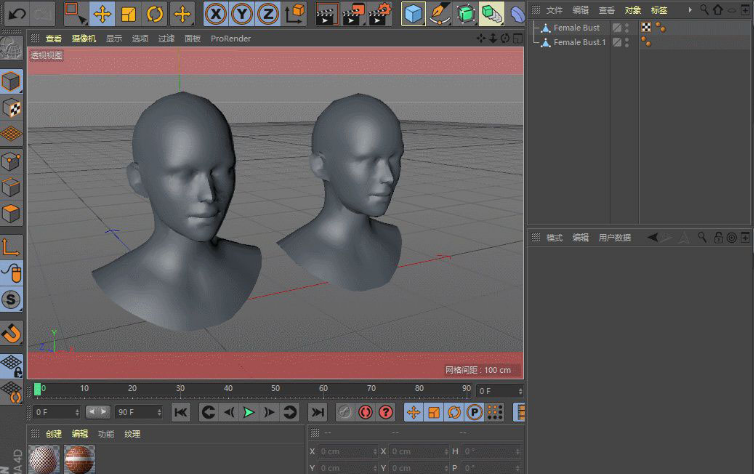Activate the Rotate tool in top toolbar
The width and height of the screenshot is (754, 474).
[155, 14]
